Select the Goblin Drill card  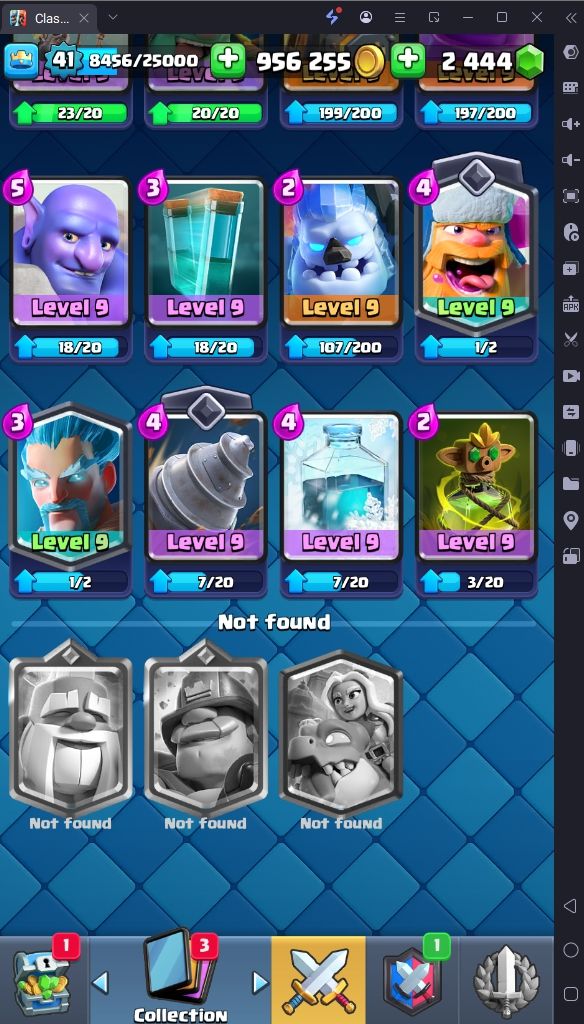pyautogui.click(x=206, y=480)
